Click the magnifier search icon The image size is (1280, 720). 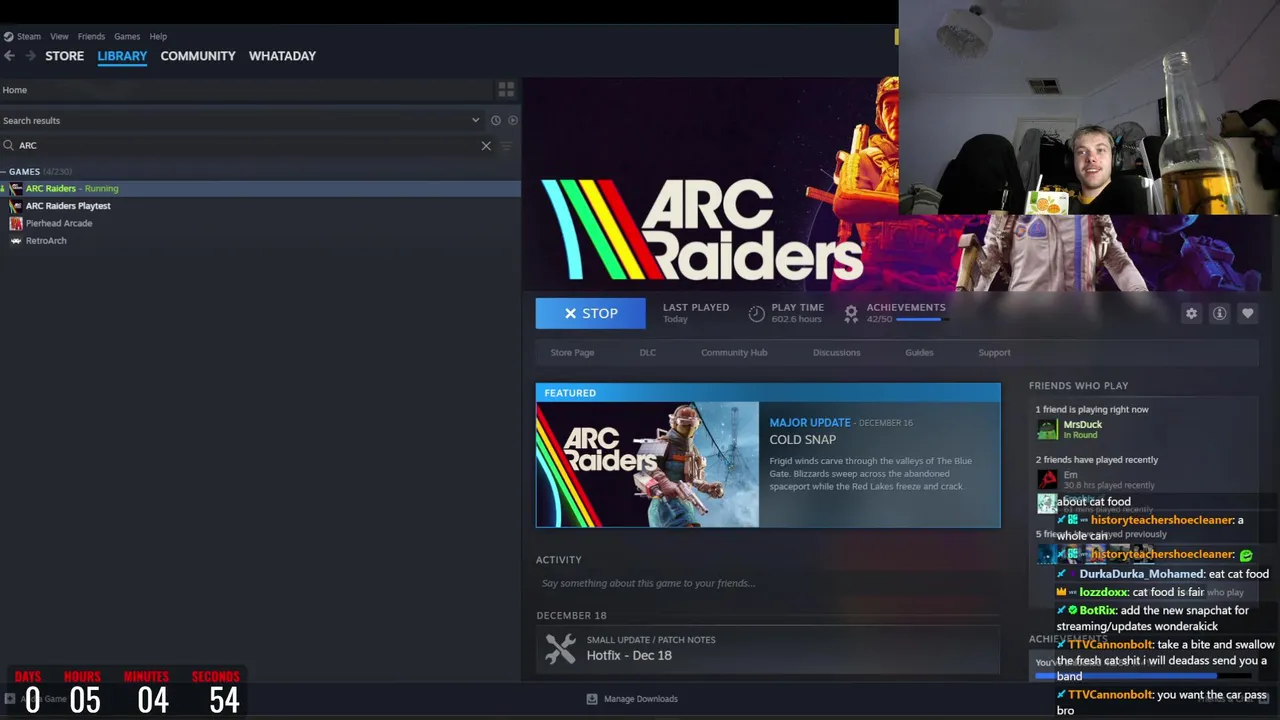[x=9, y=146]
